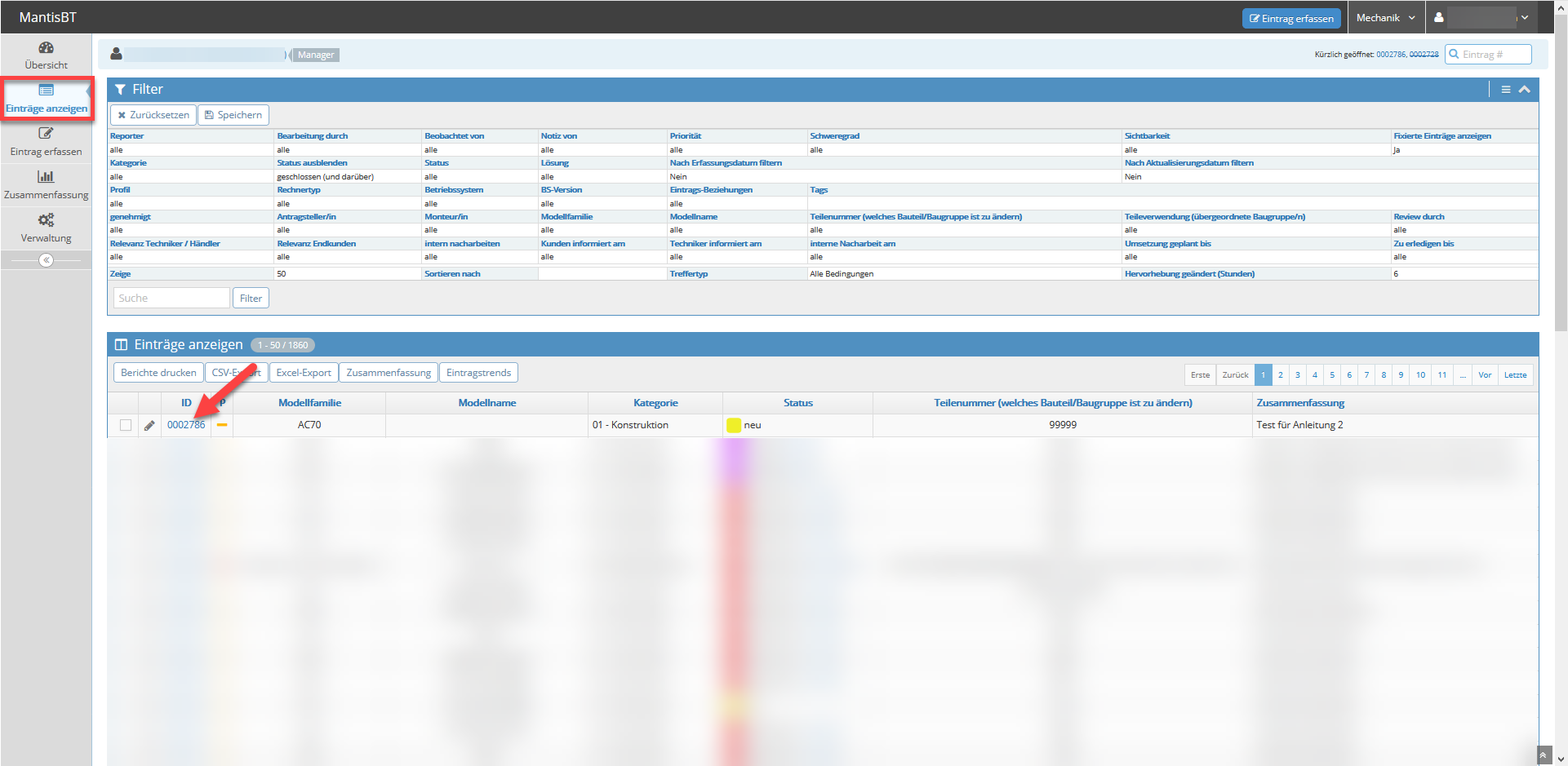Collapse the Filter panel with chevron
The width and height of the screenshot is (1568, 766).
pyautogui.click(x=1524, y=90)
